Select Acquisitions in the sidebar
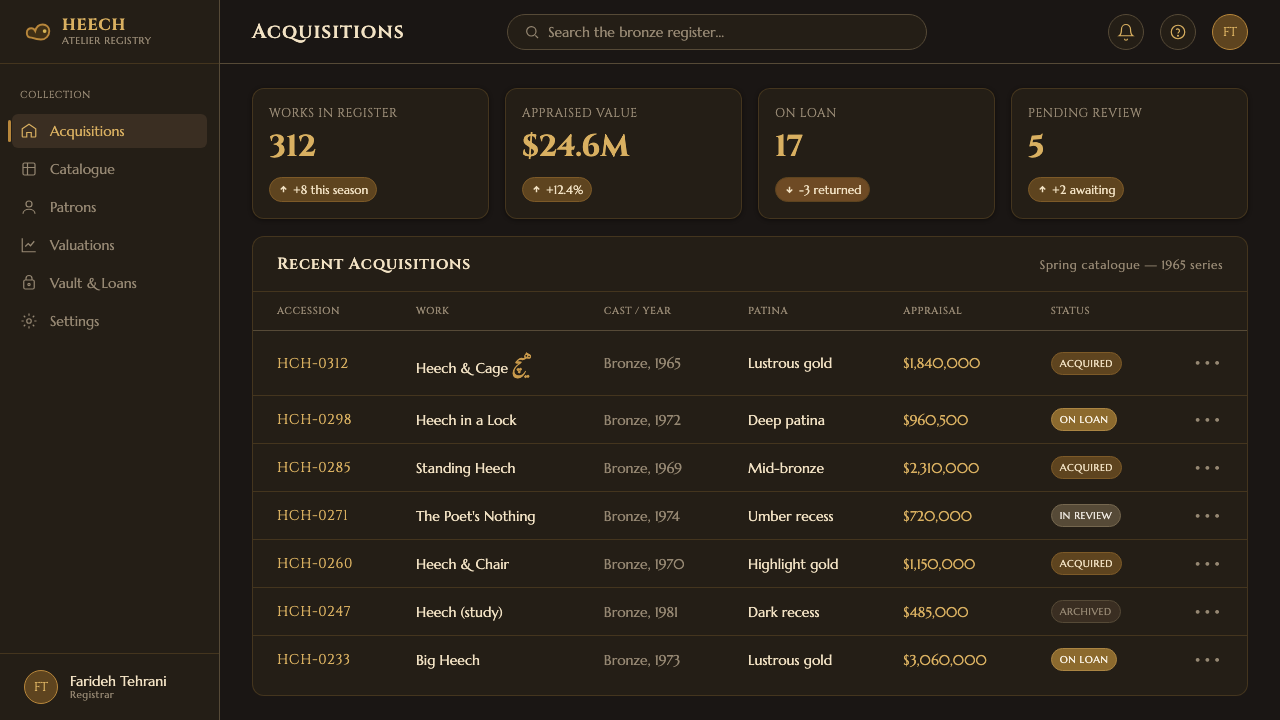Screen dimensions: 1280x720 coord(109,131)
